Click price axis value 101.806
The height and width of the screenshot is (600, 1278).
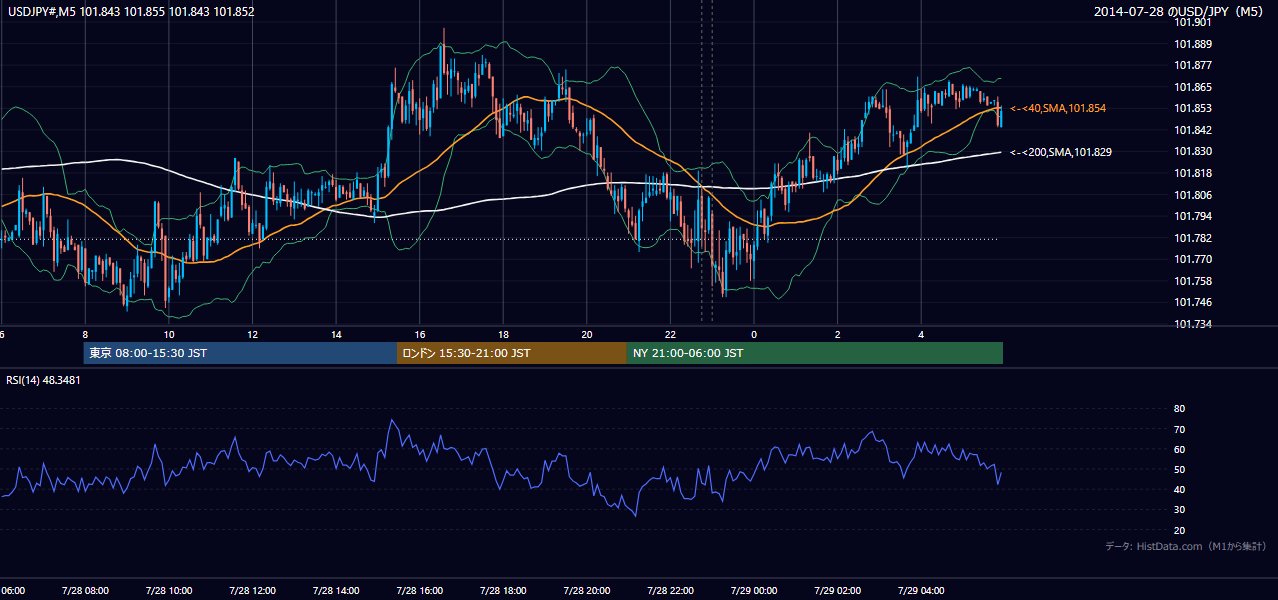1193,195
